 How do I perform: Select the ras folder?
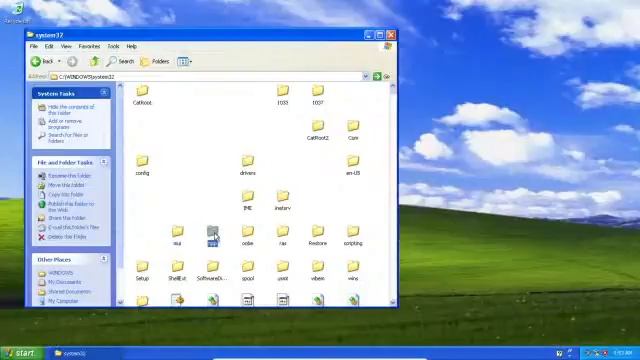pyautogui.click(x=282, y=235)
